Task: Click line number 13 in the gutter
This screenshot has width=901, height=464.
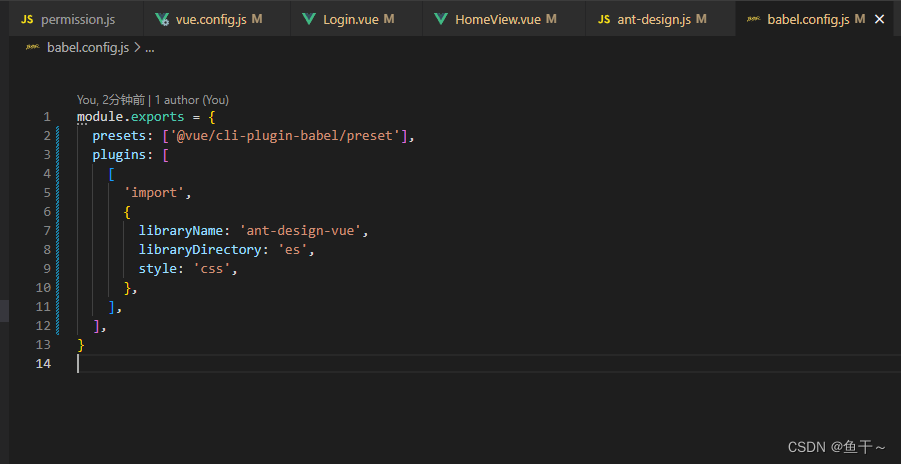Action: [44, 345]
